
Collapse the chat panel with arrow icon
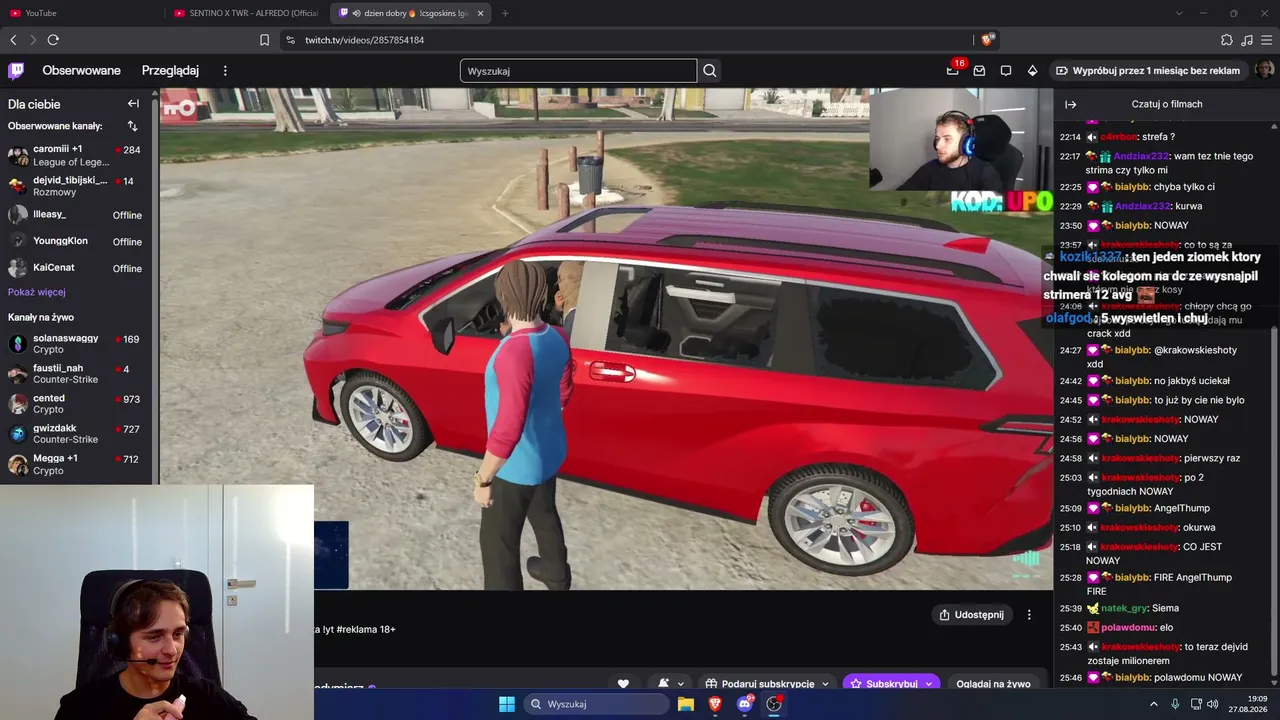pos(1070,104)
